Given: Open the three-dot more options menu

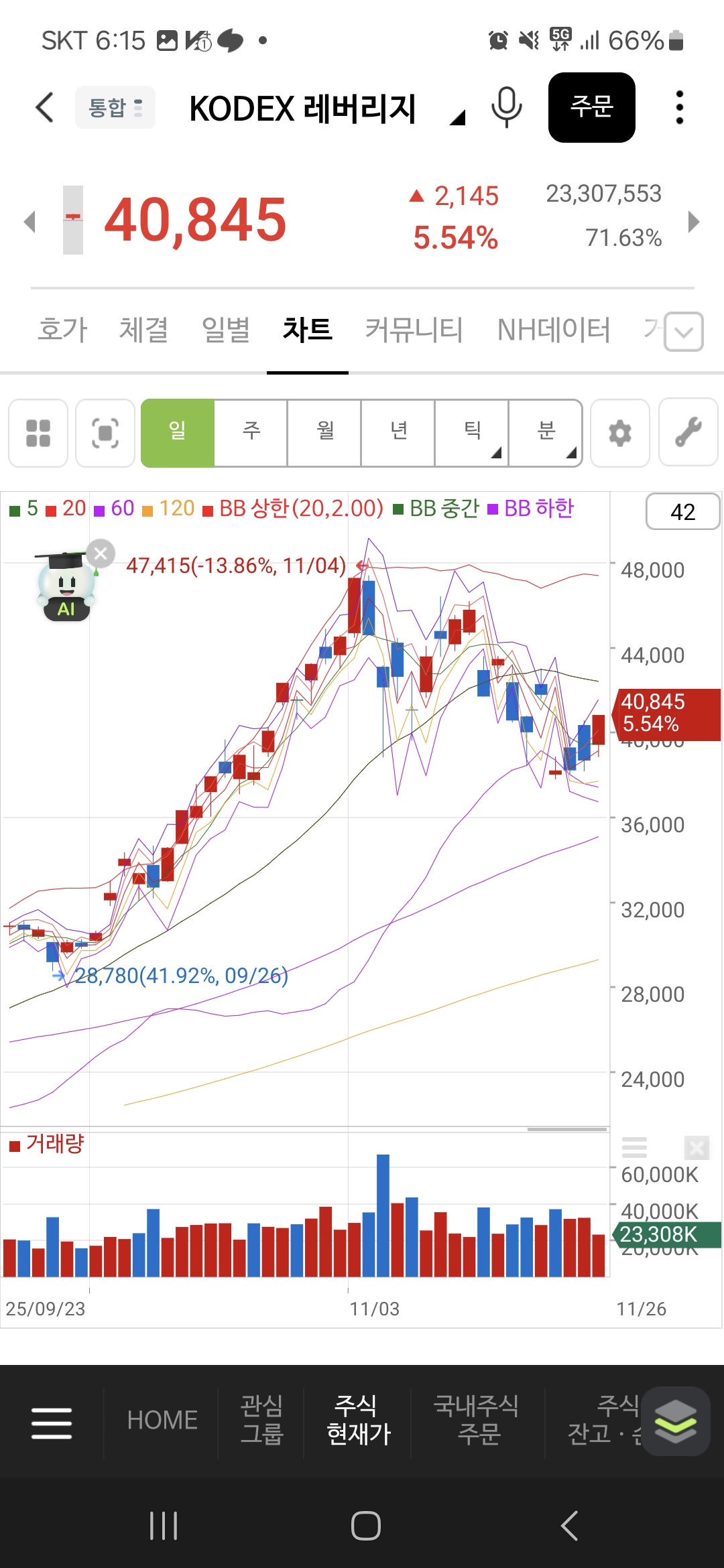Looking at the screenshot, I should 679,107.
